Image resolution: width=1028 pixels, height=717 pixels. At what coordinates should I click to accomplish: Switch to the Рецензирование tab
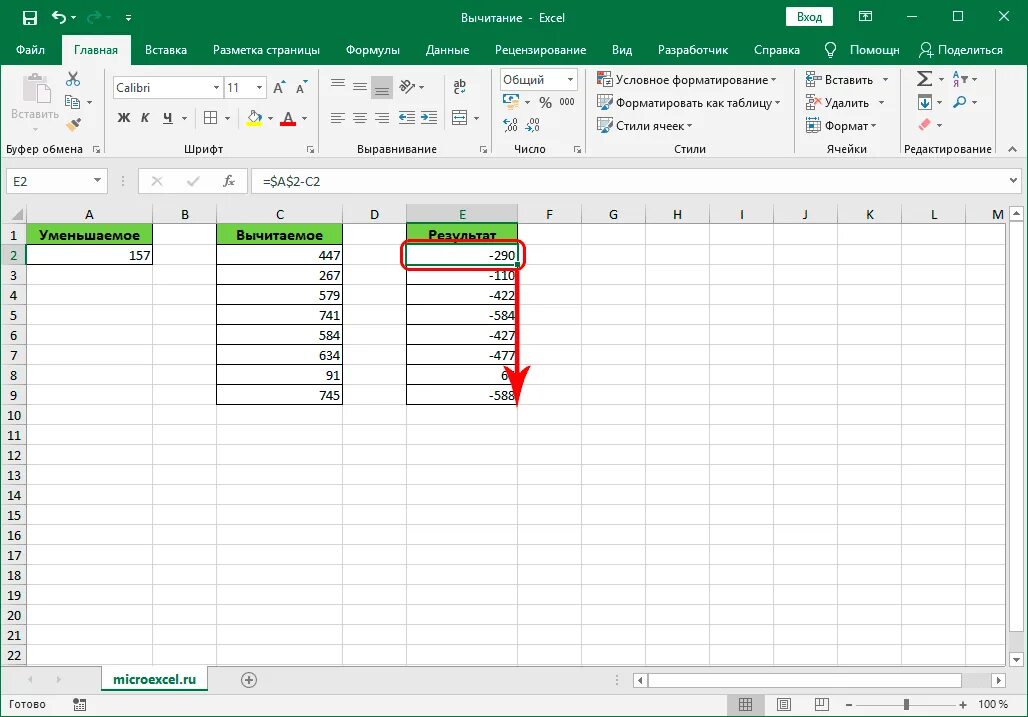point(540,50)
